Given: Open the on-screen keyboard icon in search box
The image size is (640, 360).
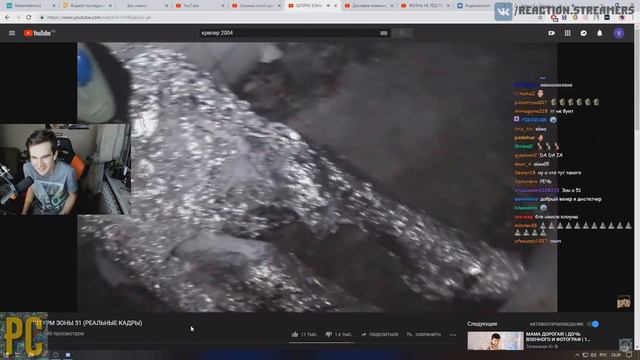Looking at the screenshot, I should pos(383,33).
